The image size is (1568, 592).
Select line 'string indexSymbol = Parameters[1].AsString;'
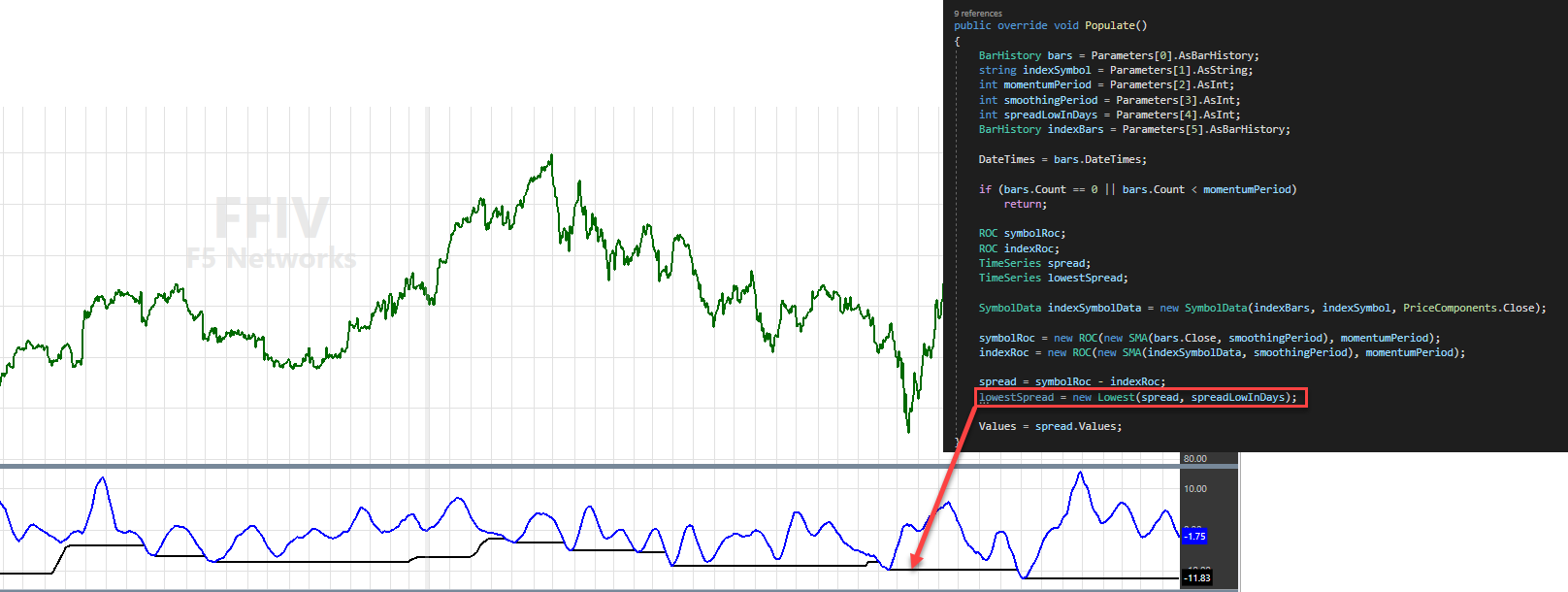(x=1116, y=70)
